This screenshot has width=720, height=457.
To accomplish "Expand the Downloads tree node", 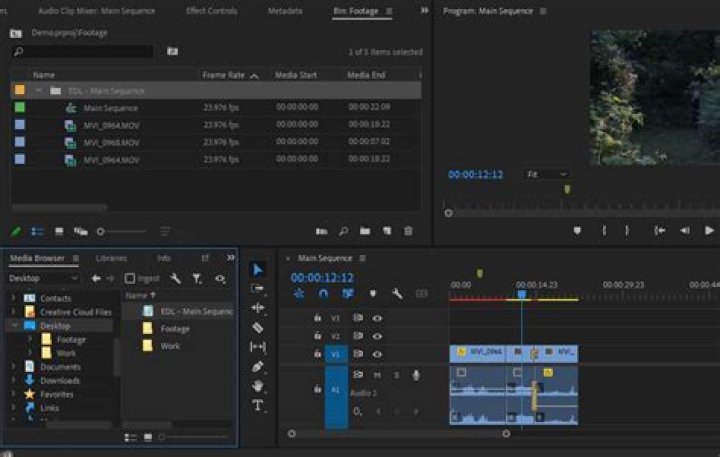I will (x=14, y=380).
